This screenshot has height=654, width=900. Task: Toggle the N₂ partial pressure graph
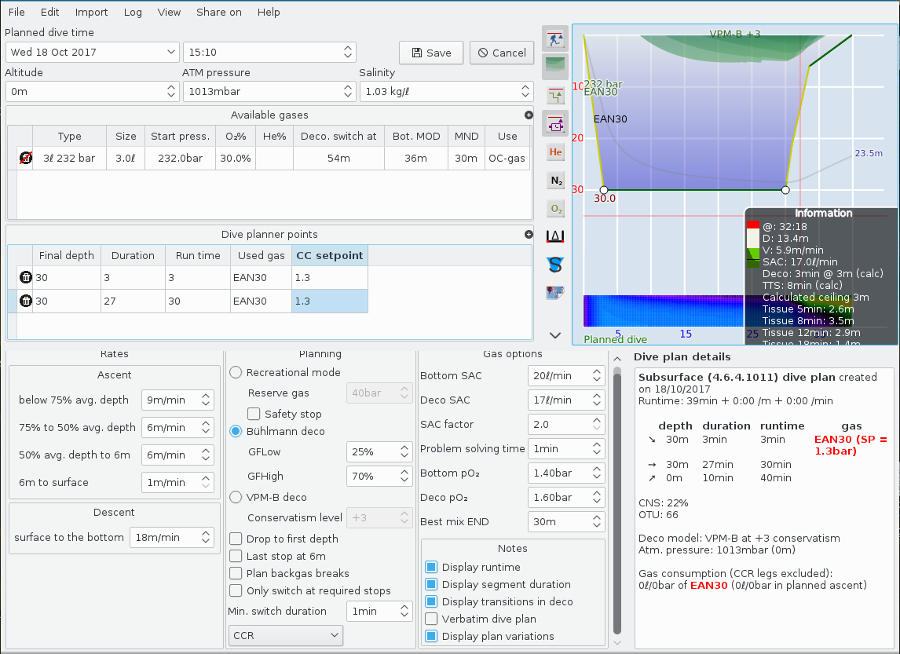[x=555, y=182]
